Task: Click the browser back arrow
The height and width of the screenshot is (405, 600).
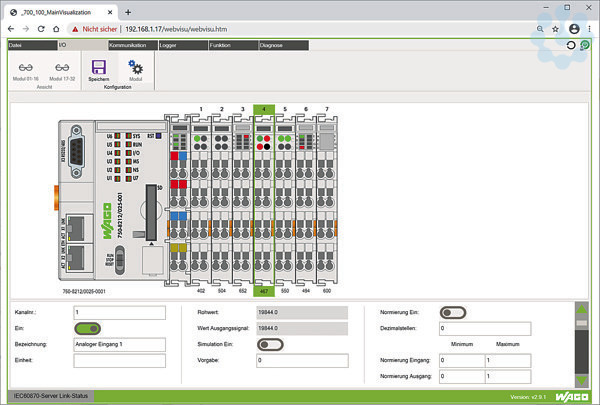Action: tap(11, 29)
